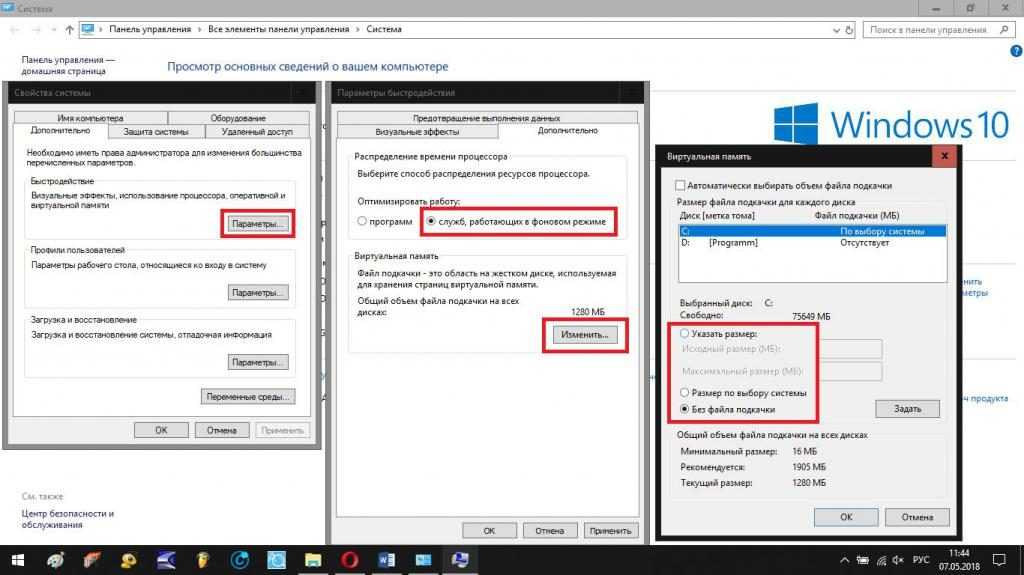1024x575 pixels.
Task: Click the computer icon in address bar
Action: click(x=88, y=29)
